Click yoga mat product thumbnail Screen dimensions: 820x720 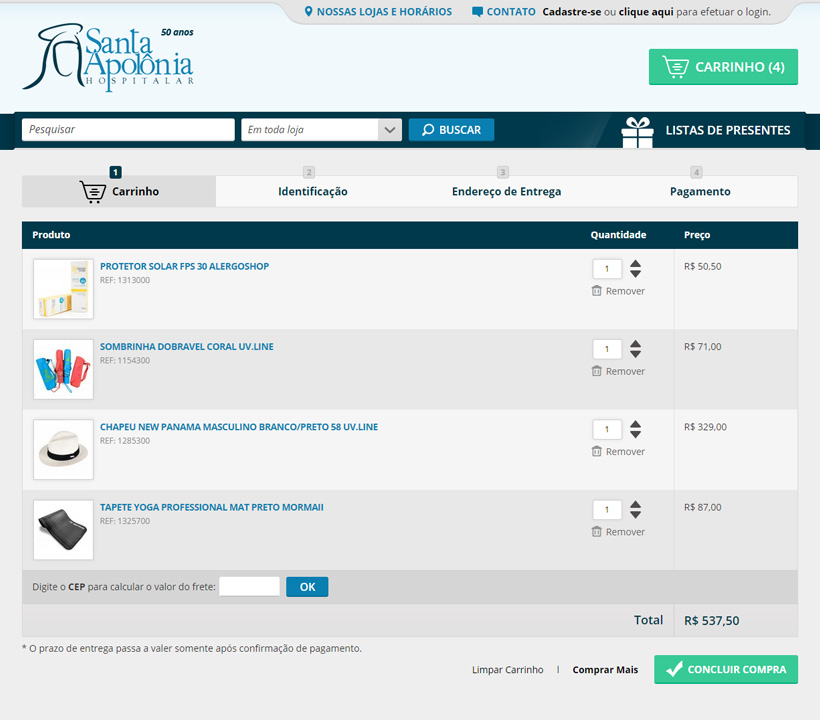pyautogui.click(x=63, y=530)
